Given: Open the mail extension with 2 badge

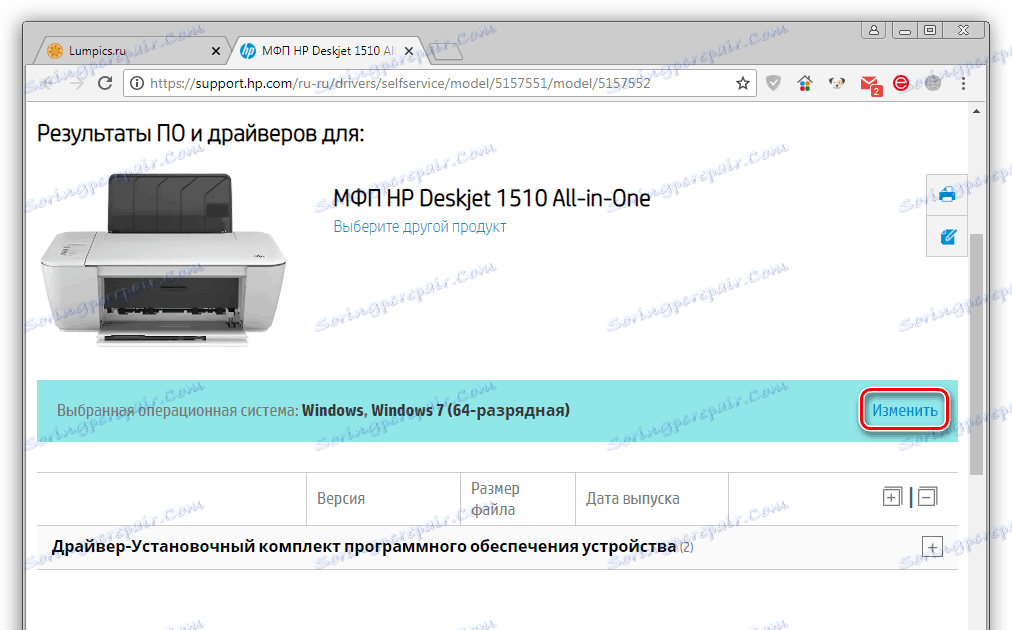Looking at the screenshot, I should tap(870, 85).
